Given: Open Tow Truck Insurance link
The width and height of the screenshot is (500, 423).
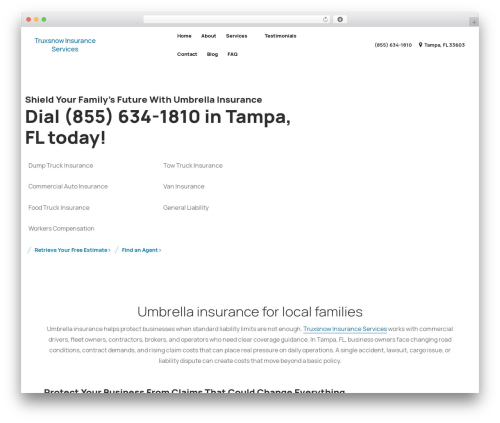Looking at the screenshot, I should 193,166.
